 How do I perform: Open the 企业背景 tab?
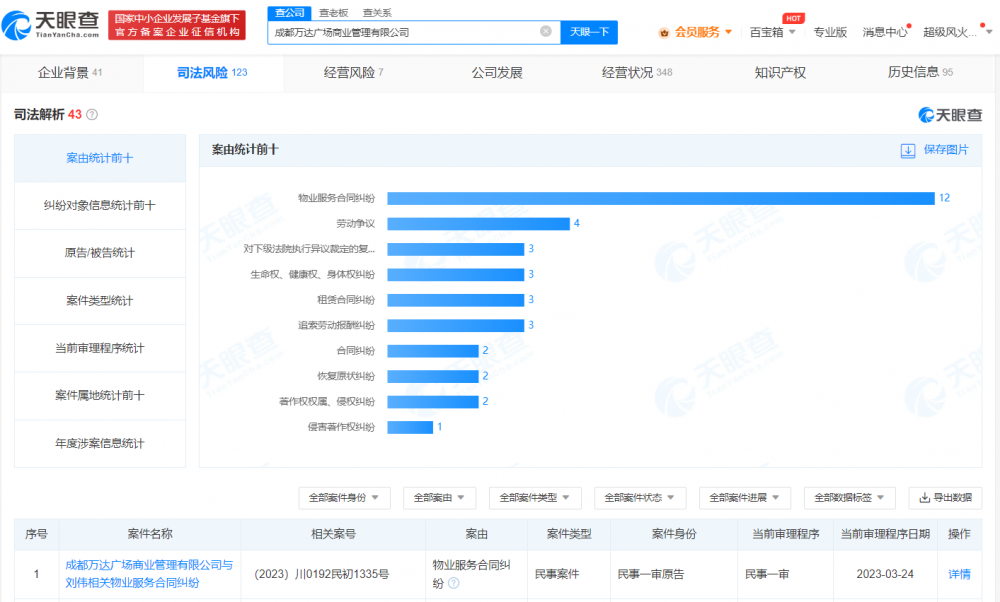click(x=70, y=73)
